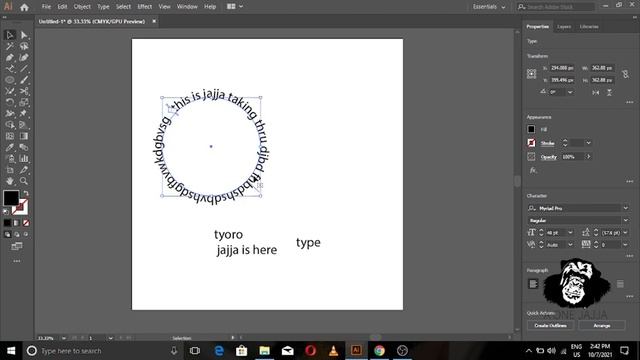Open the Object menu

click(82, 7)
